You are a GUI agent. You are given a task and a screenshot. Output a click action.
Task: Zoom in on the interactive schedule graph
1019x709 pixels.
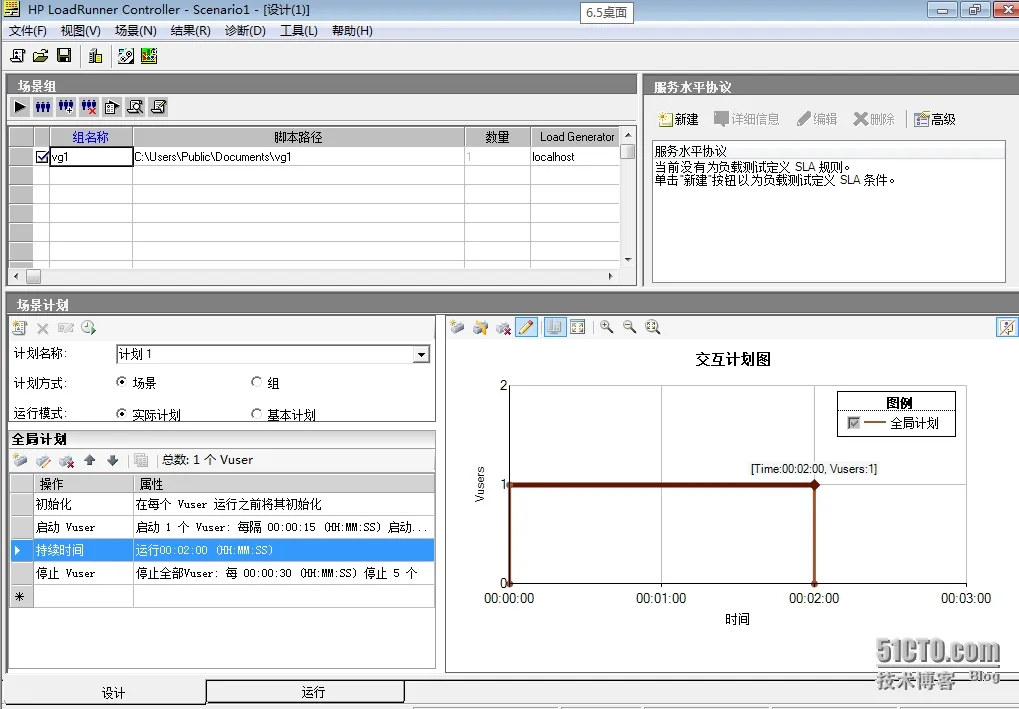point(606,327)
